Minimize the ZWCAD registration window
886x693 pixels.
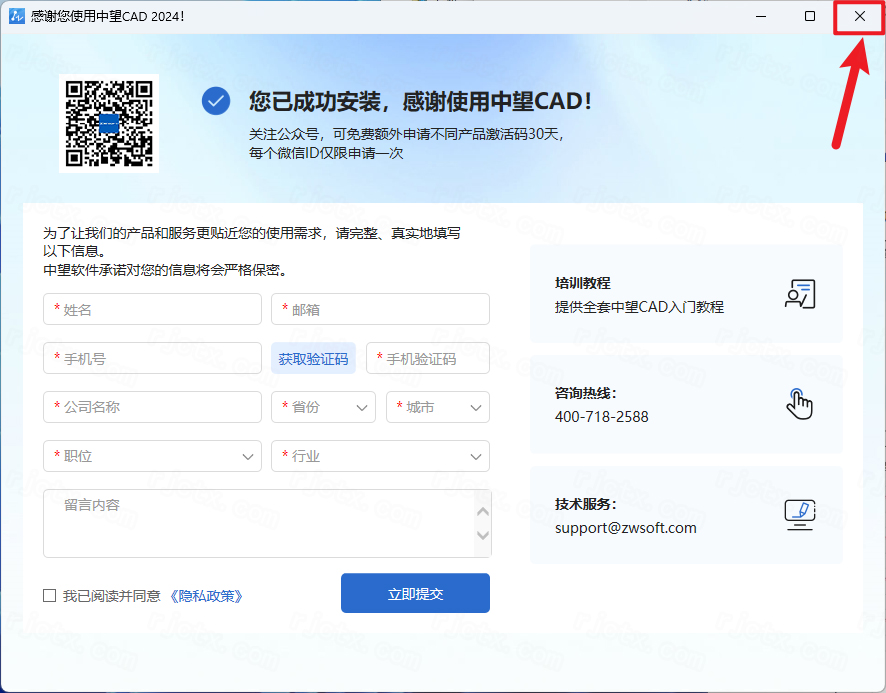click(x=761, y=17)
